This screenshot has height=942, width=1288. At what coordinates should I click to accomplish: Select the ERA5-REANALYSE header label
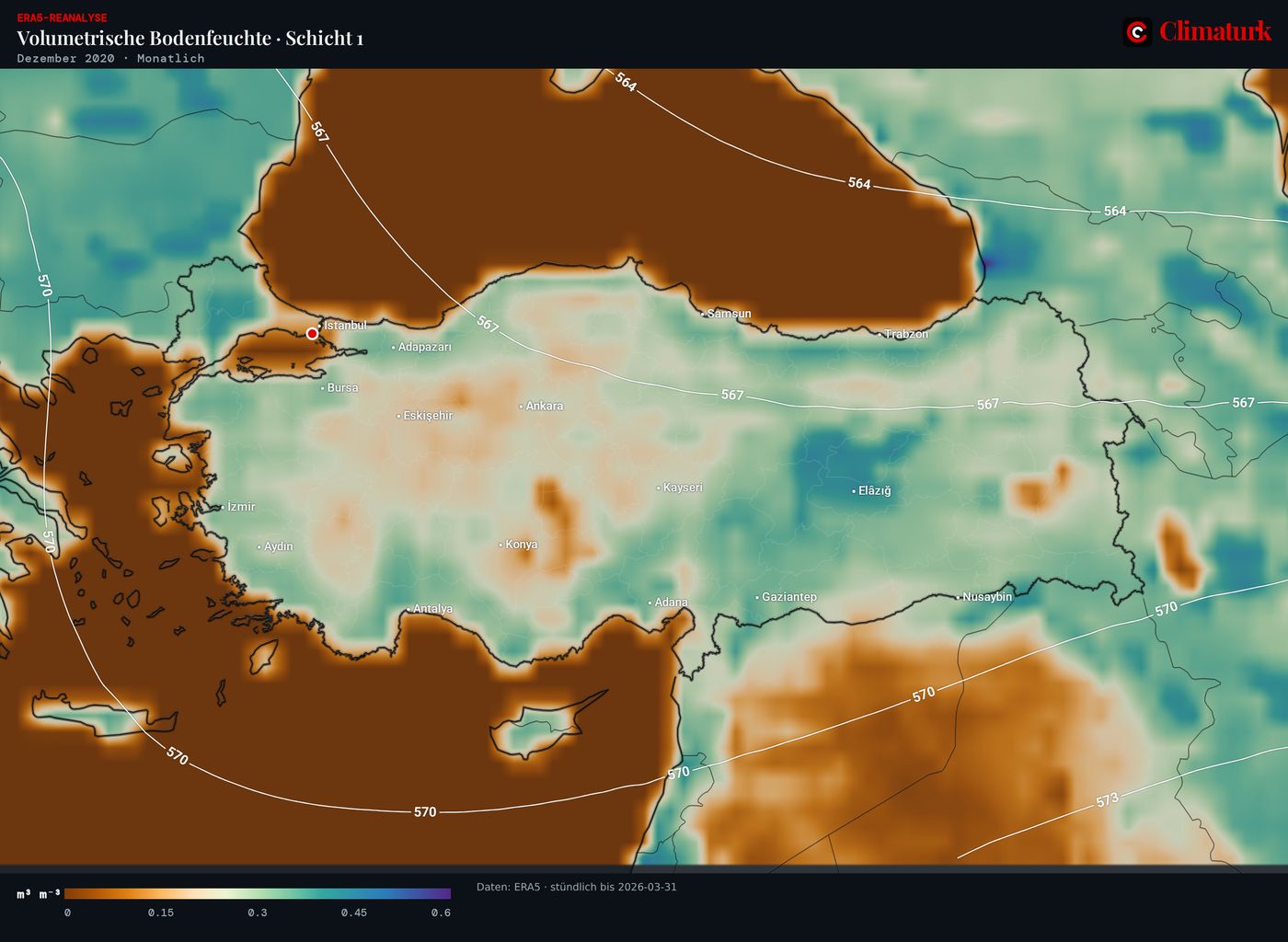62,17
